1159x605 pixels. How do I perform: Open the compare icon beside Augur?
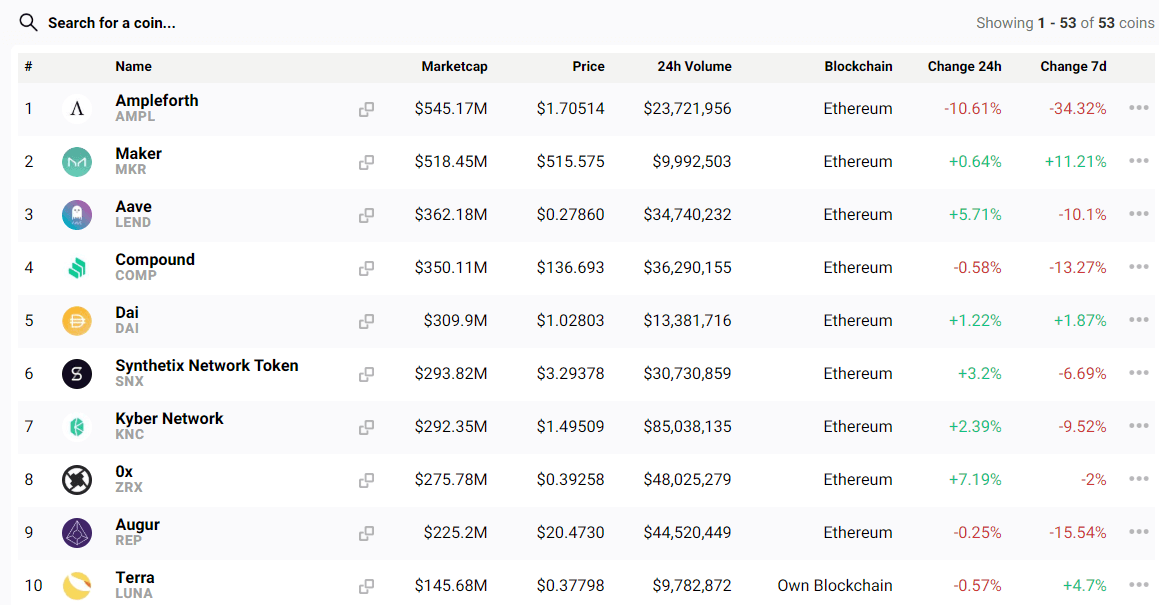[367, 533]
